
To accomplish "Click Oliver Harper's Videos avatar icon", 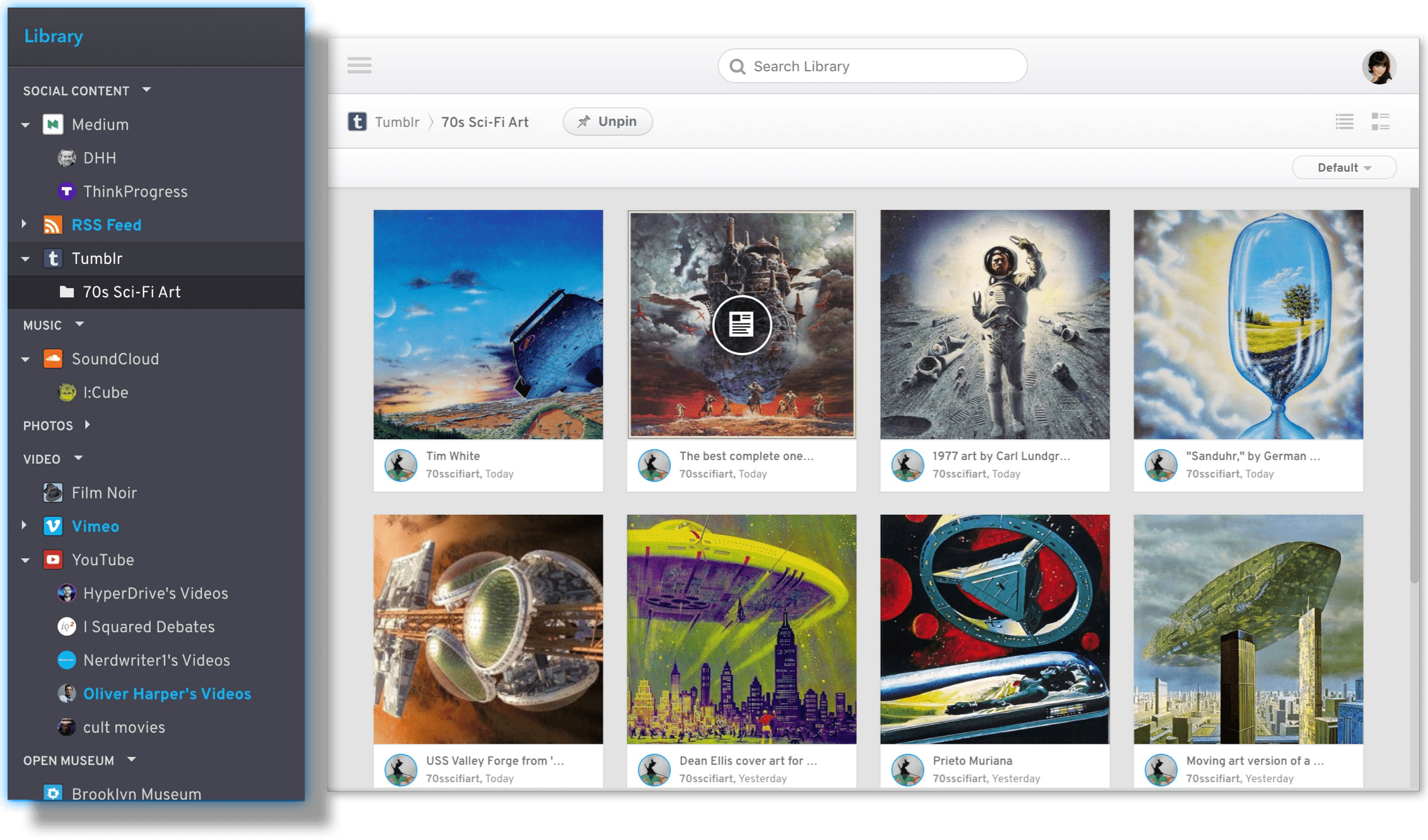I will (x=67, y=694).
